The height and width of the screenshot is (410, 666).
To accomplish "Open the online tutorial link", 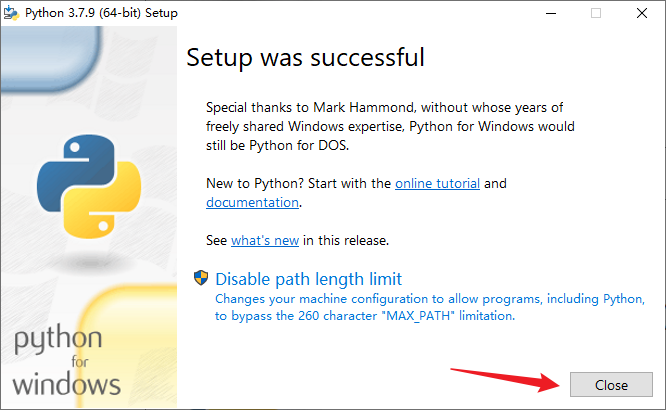I will 437,184.
